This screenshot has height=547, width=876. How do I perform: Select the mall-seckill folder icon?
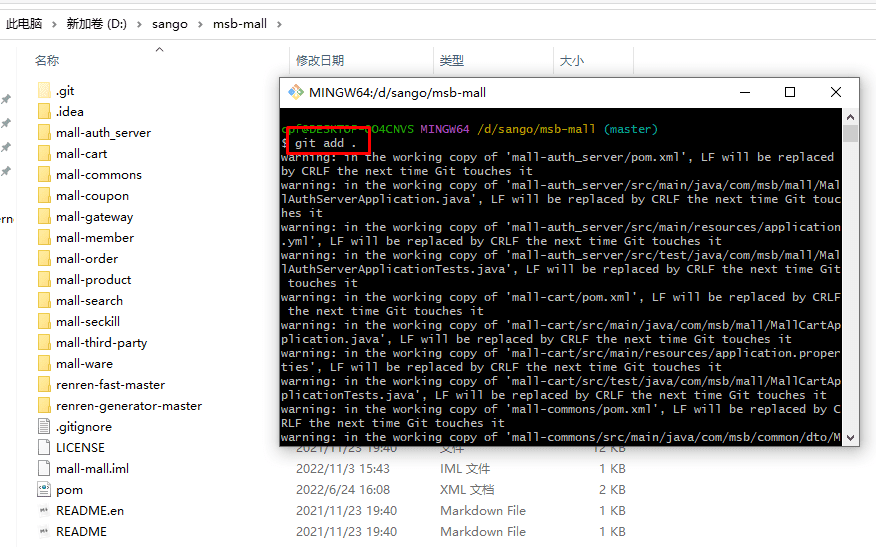[x=44, y=321]
